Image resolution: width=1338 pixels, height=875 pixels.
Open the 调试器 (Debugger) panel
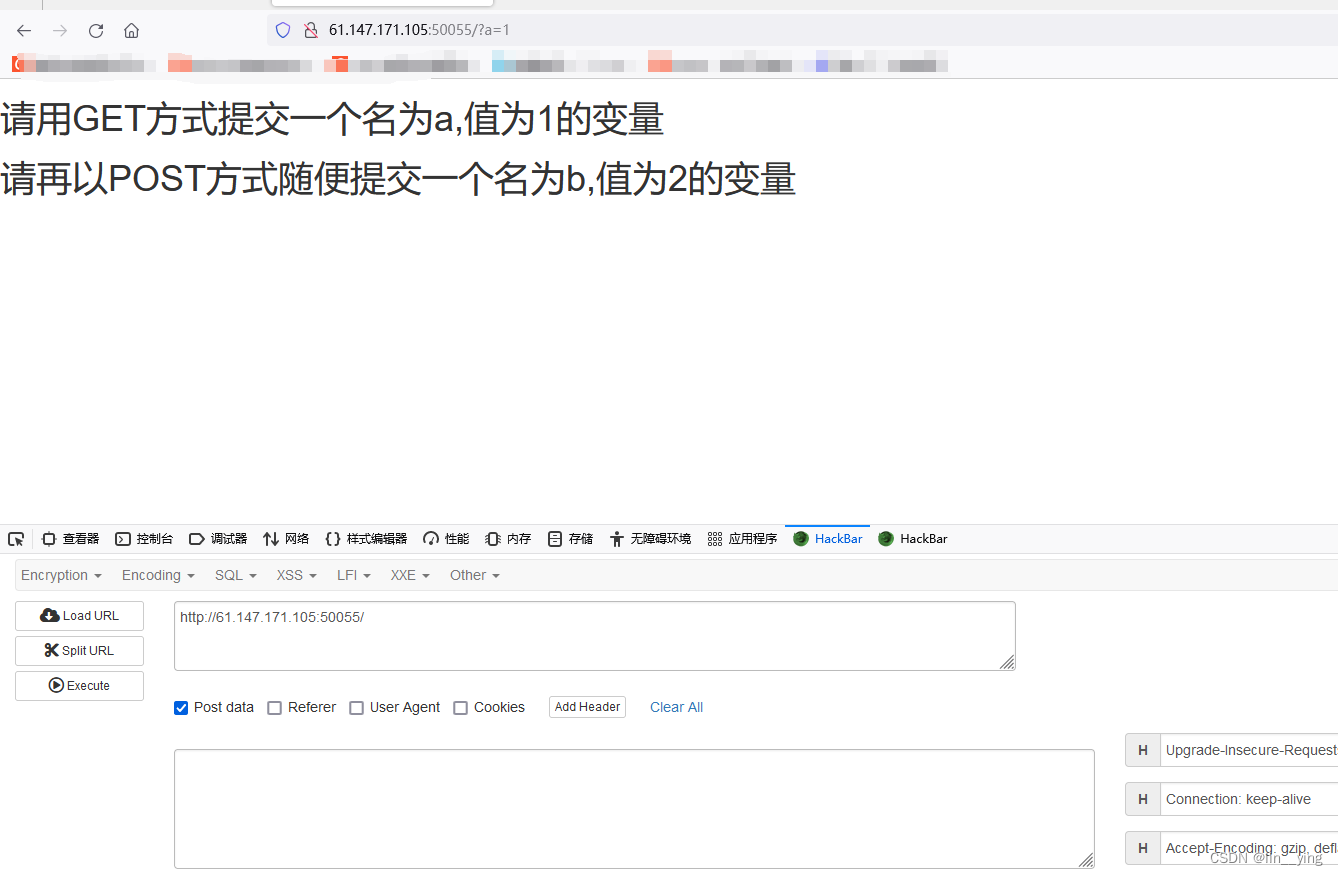click(218, 538)
